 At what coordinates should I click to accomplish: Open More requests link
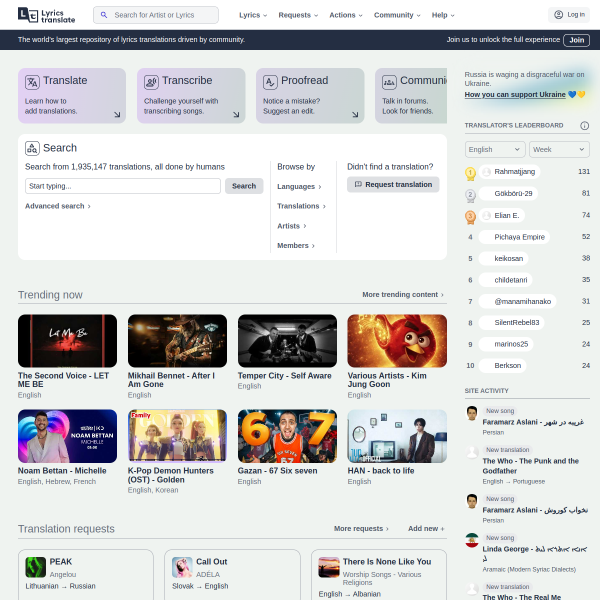(361, 528)
